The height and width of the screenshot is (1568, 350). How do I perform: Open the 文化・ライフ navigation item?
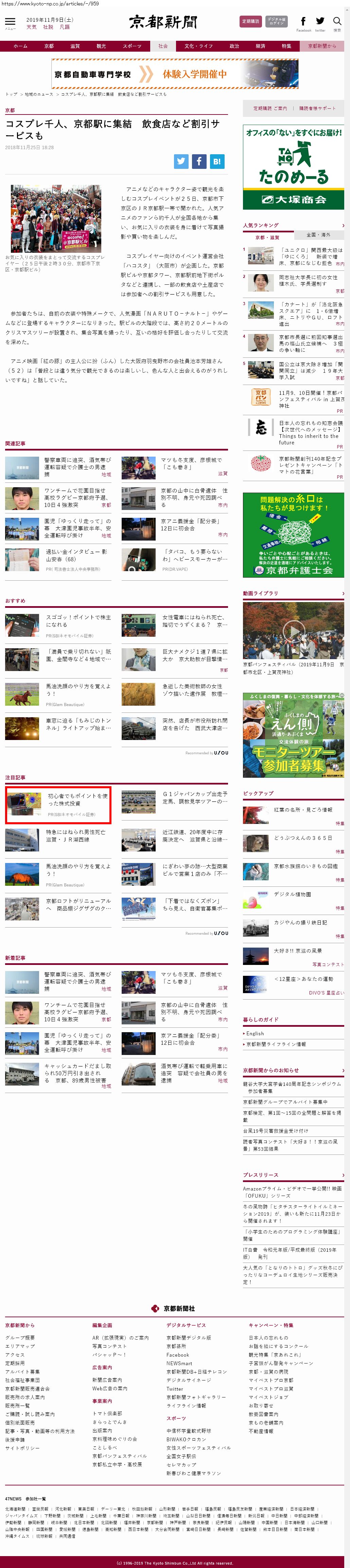(x=198, y=46)
